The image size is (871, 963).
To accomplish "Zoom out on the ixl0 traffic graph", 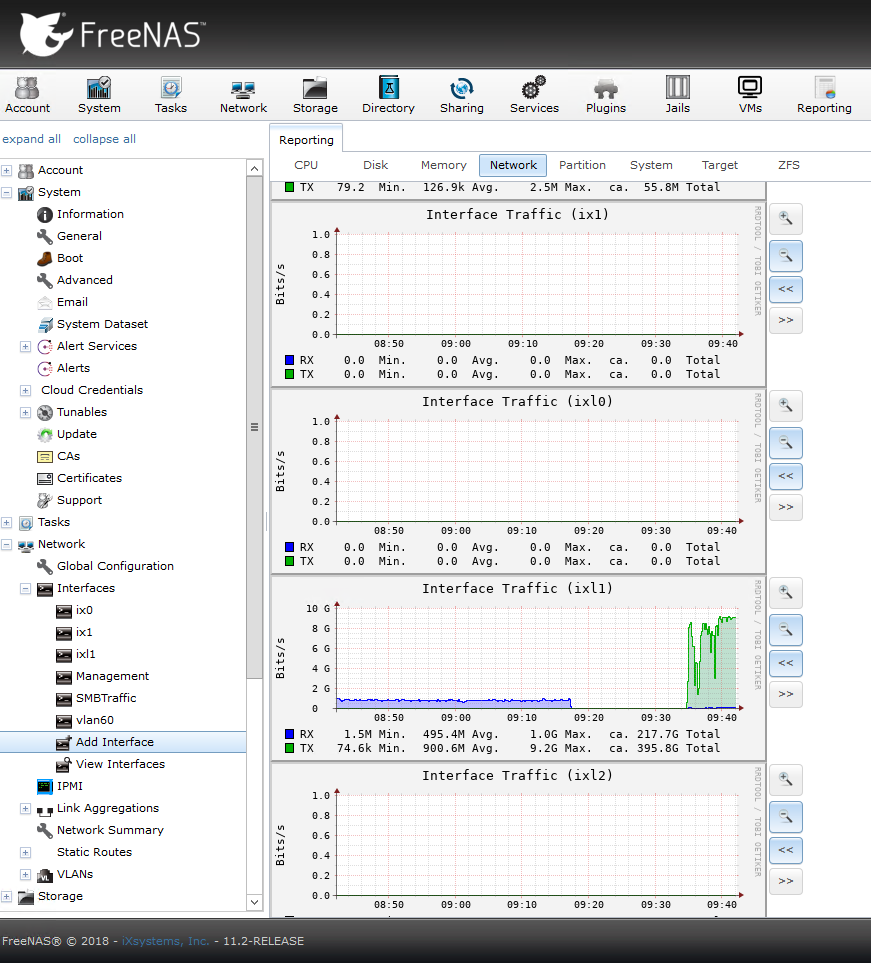I will click(786, 442).
